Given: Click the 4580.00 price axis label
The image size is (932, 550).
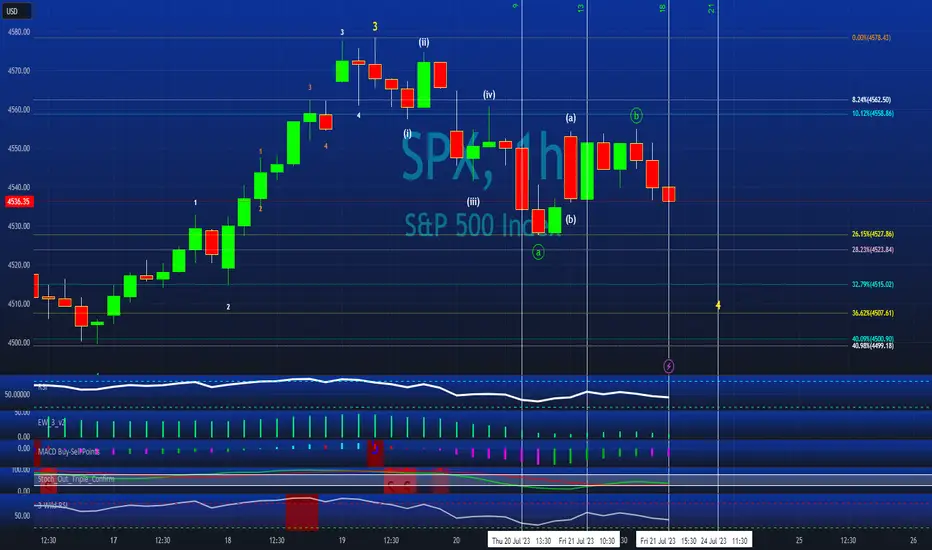Looking at the screenshot, I should [18, 32].
